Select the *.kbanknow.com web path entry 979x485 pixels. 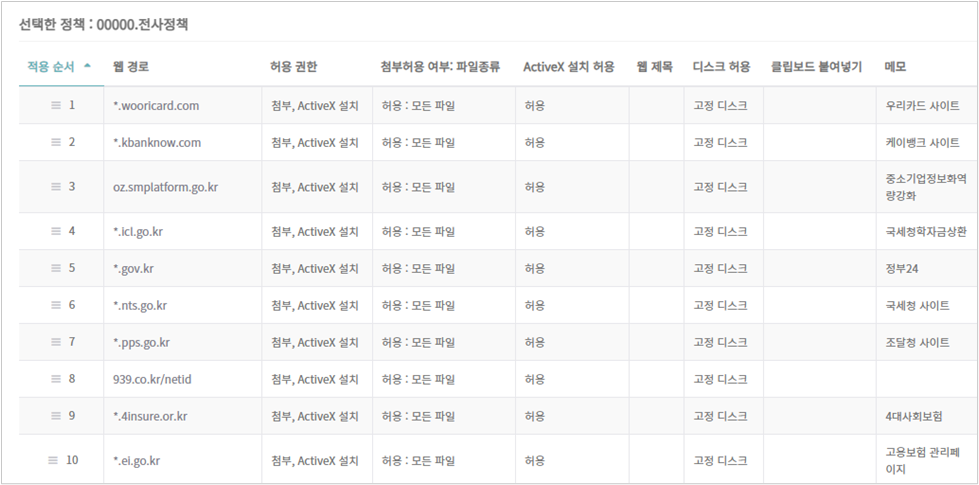pyautogui.click(x=157, y=142)
